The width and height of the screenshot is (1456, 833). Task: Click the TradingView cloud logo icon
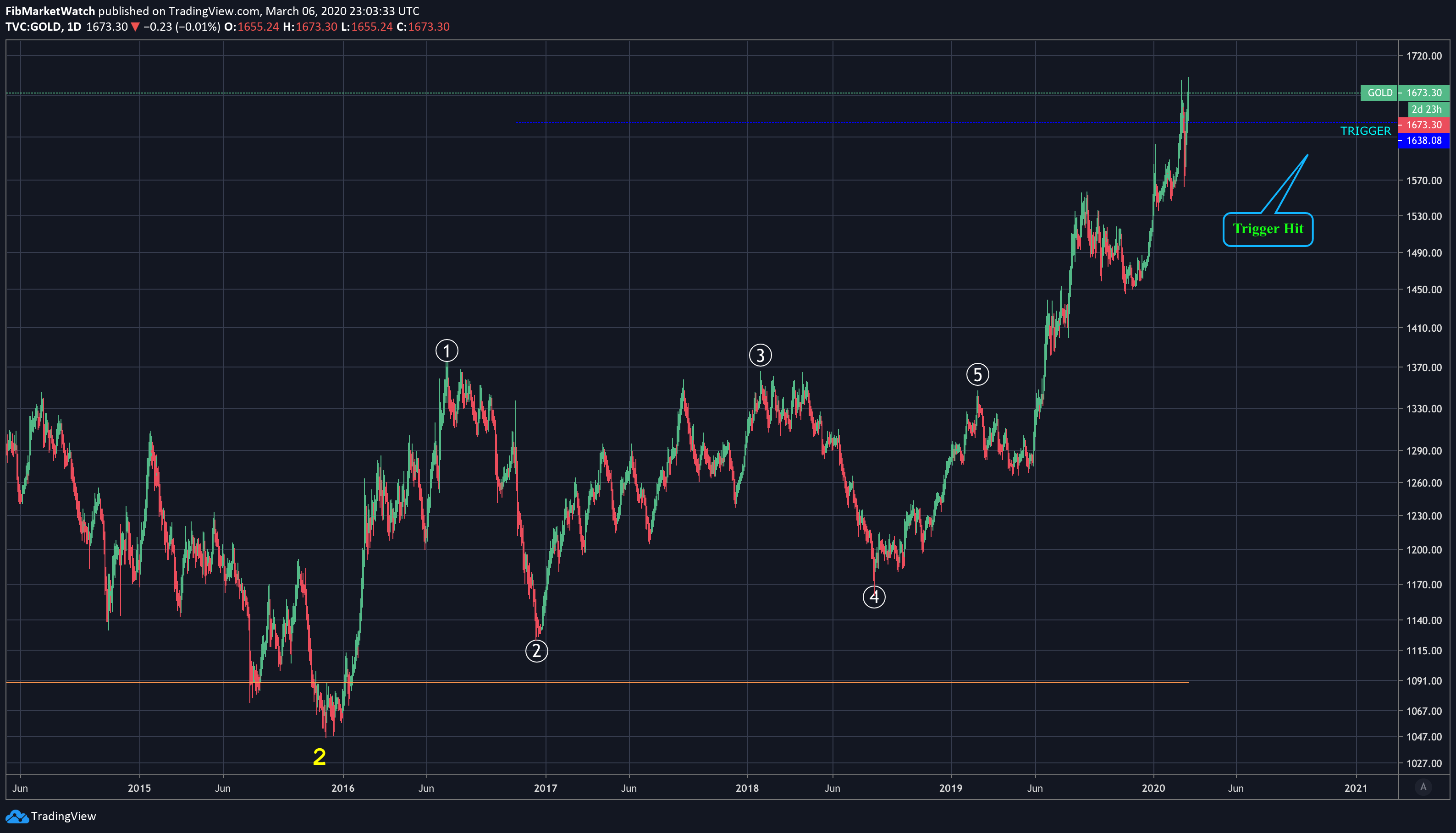17,817
